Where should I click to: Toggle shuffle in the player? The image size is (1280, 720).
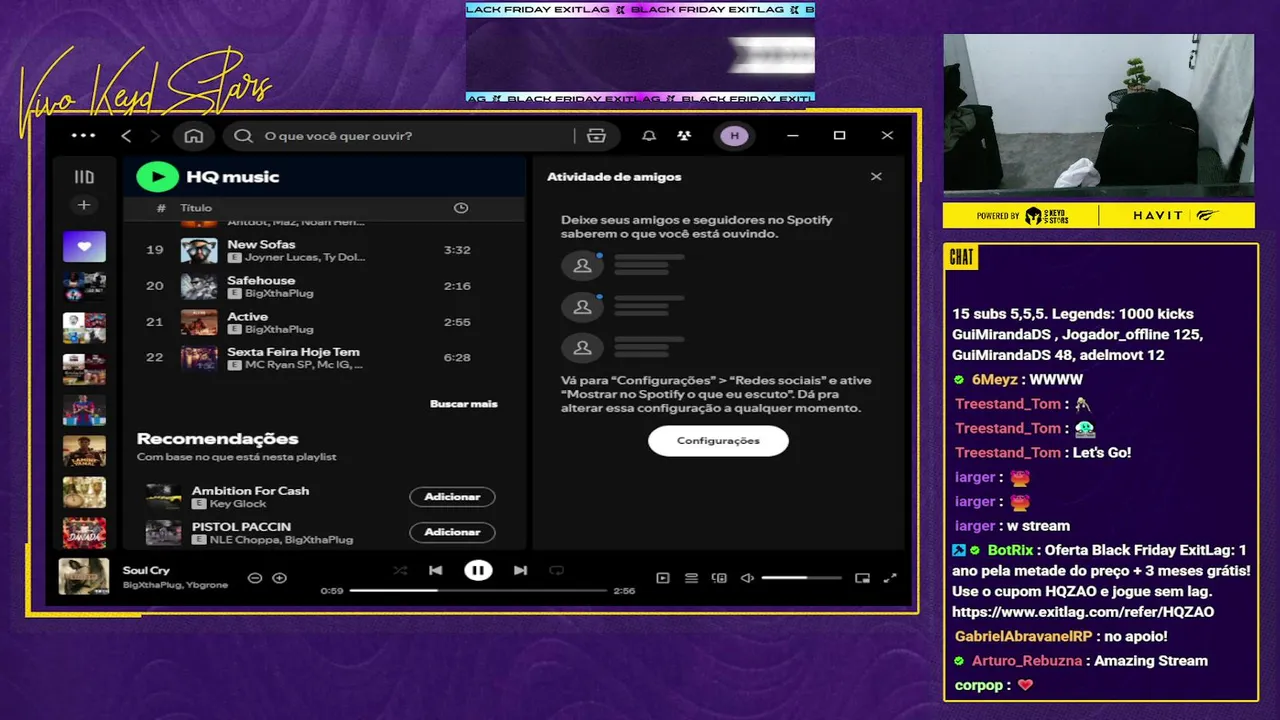(x=400, y=570)
